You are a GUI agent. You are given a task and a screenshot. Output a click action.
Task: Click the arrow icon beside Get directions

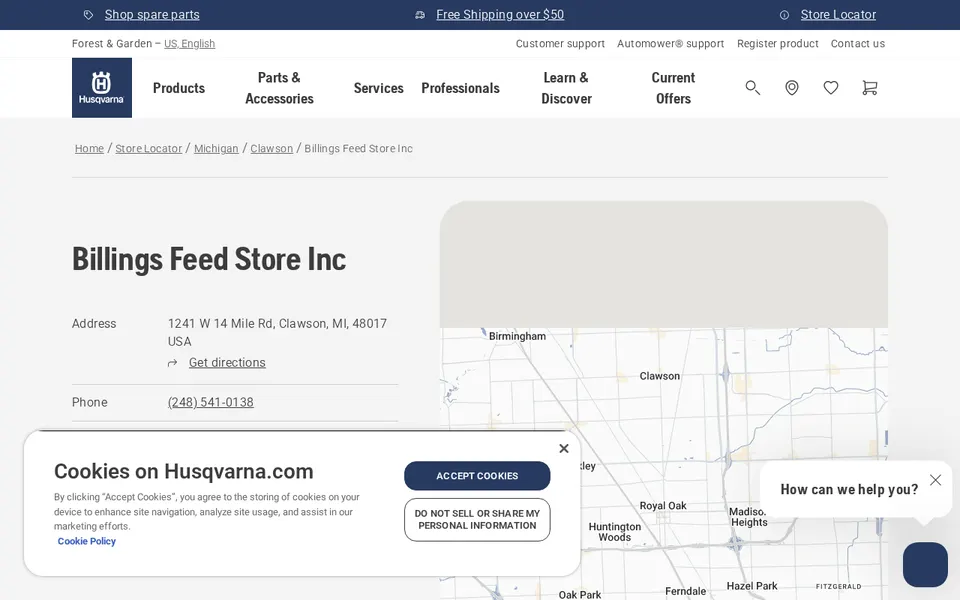click(x=173, y=363)
